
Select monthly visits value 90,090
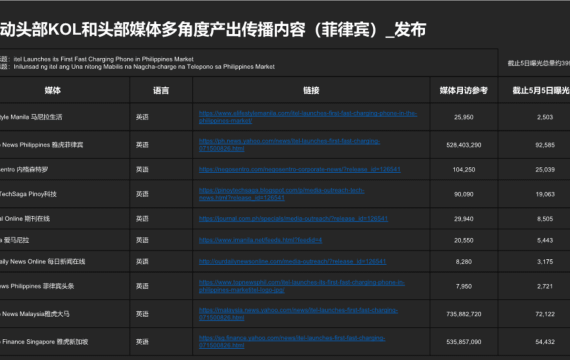464,194
